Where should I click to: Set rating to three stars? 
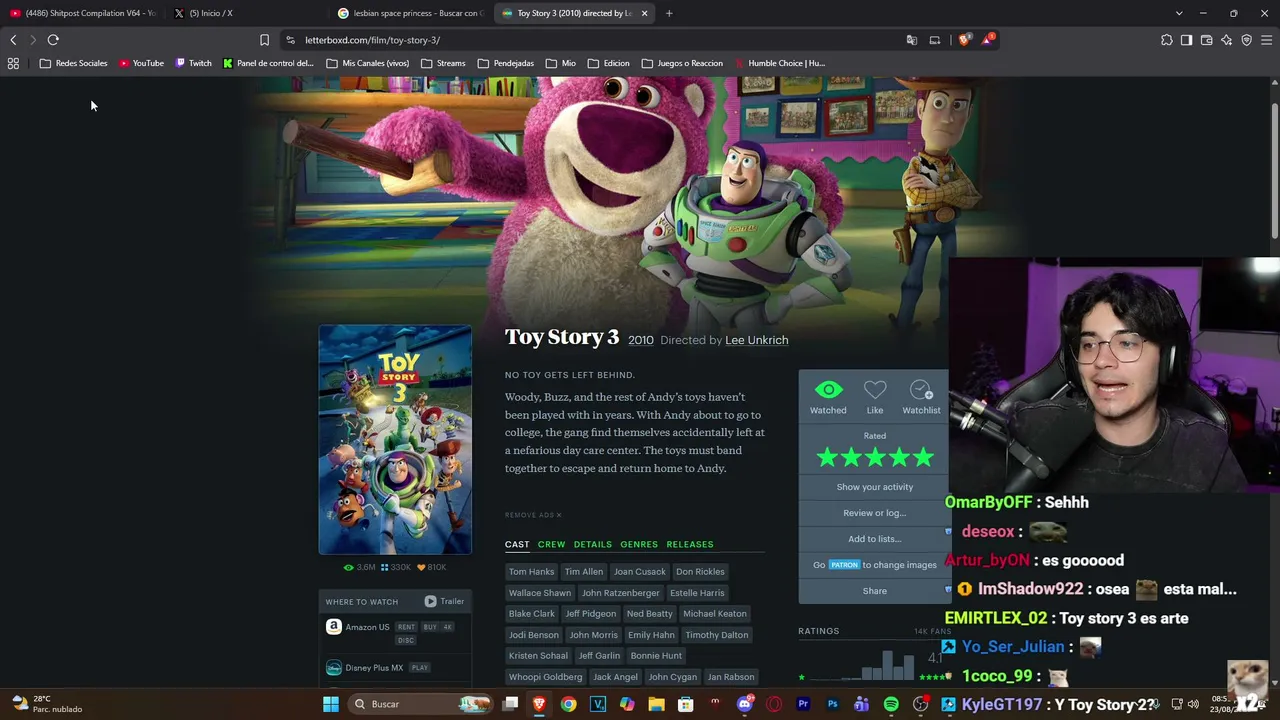(x=875, y=458)
